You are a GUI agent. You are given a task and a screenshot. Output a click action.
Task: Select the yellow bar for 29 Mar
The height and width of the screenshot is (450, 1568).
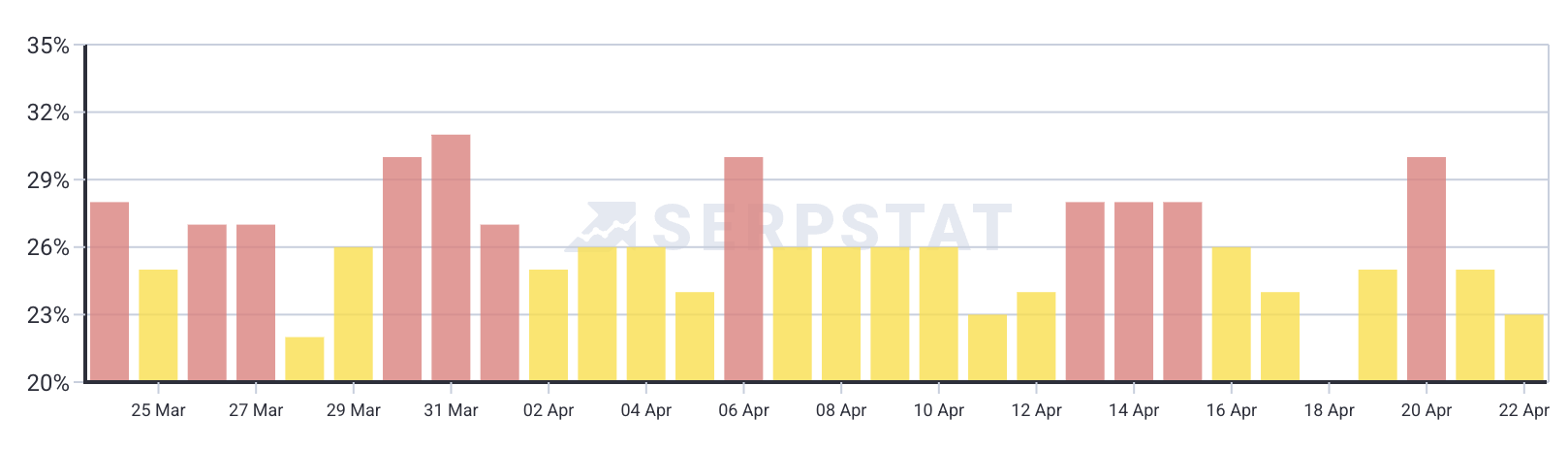(x=354, y=314)
